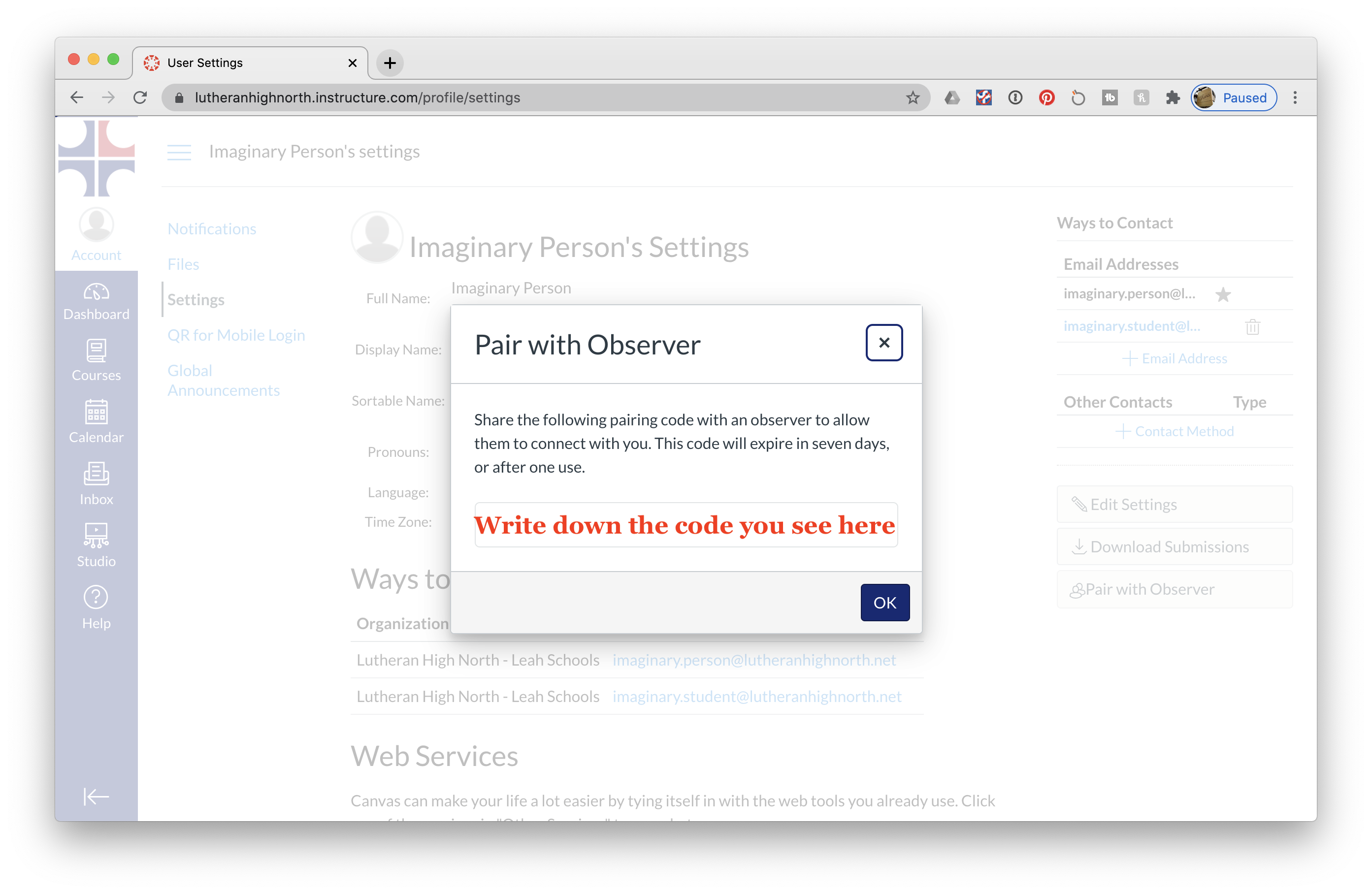Open imaginary.person@lutheranhighnorth.net link
The image size is (1372, 894).
[x=753, y=660]
